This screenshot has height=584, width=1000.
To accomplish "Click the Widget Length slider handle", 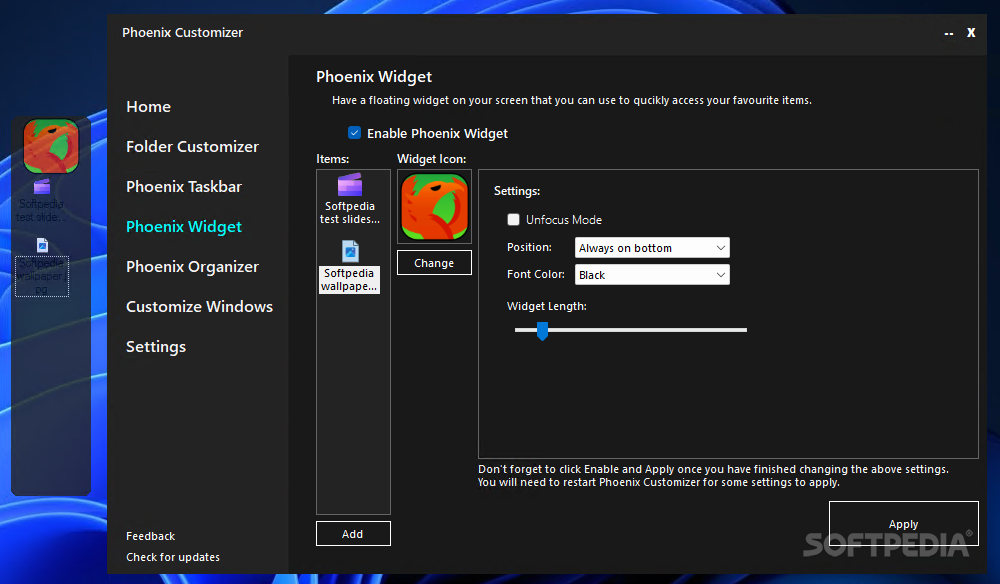I will point(542,331).
